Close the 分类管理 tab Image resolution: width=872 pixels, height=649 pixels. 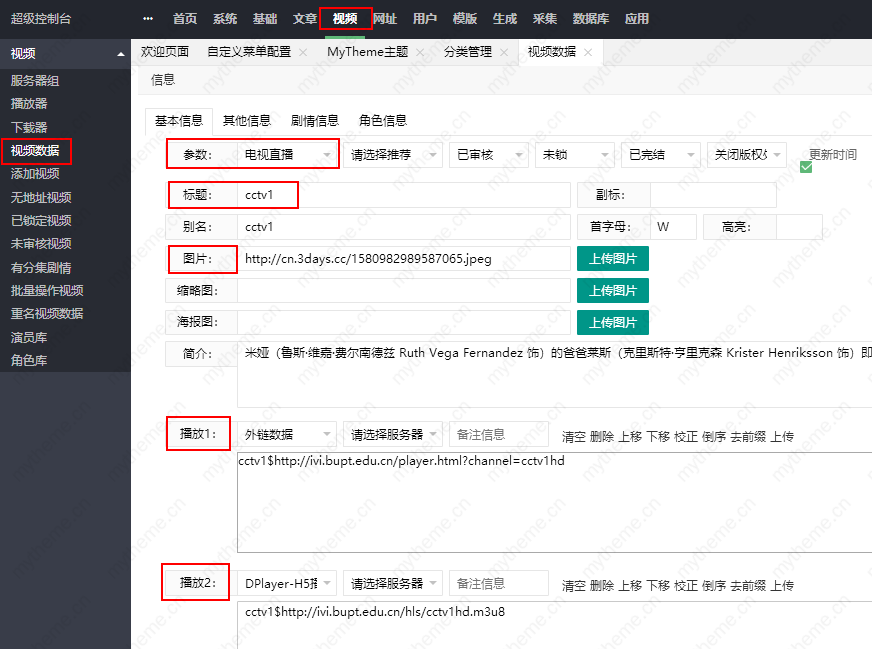pyautogui.click(x=505, y=52)
